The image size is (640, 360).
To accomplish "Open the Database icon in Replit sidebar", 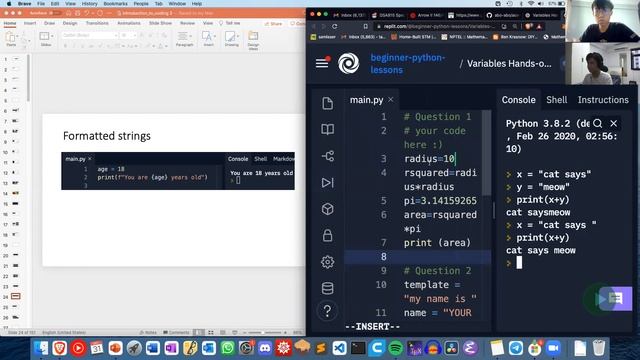I will (x=327, y=288).
